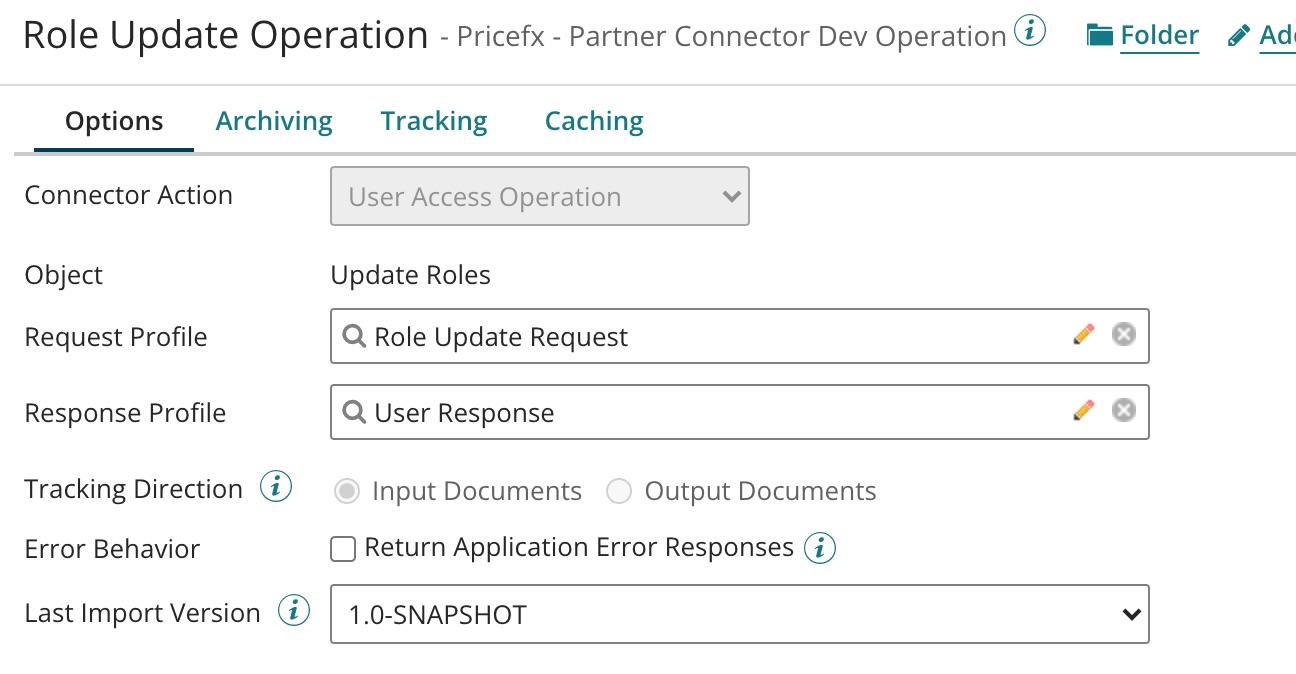Choose Output Documents tracking direction
The height and width of the screenshot is (674, 1296).
click(x=620, y=491)
